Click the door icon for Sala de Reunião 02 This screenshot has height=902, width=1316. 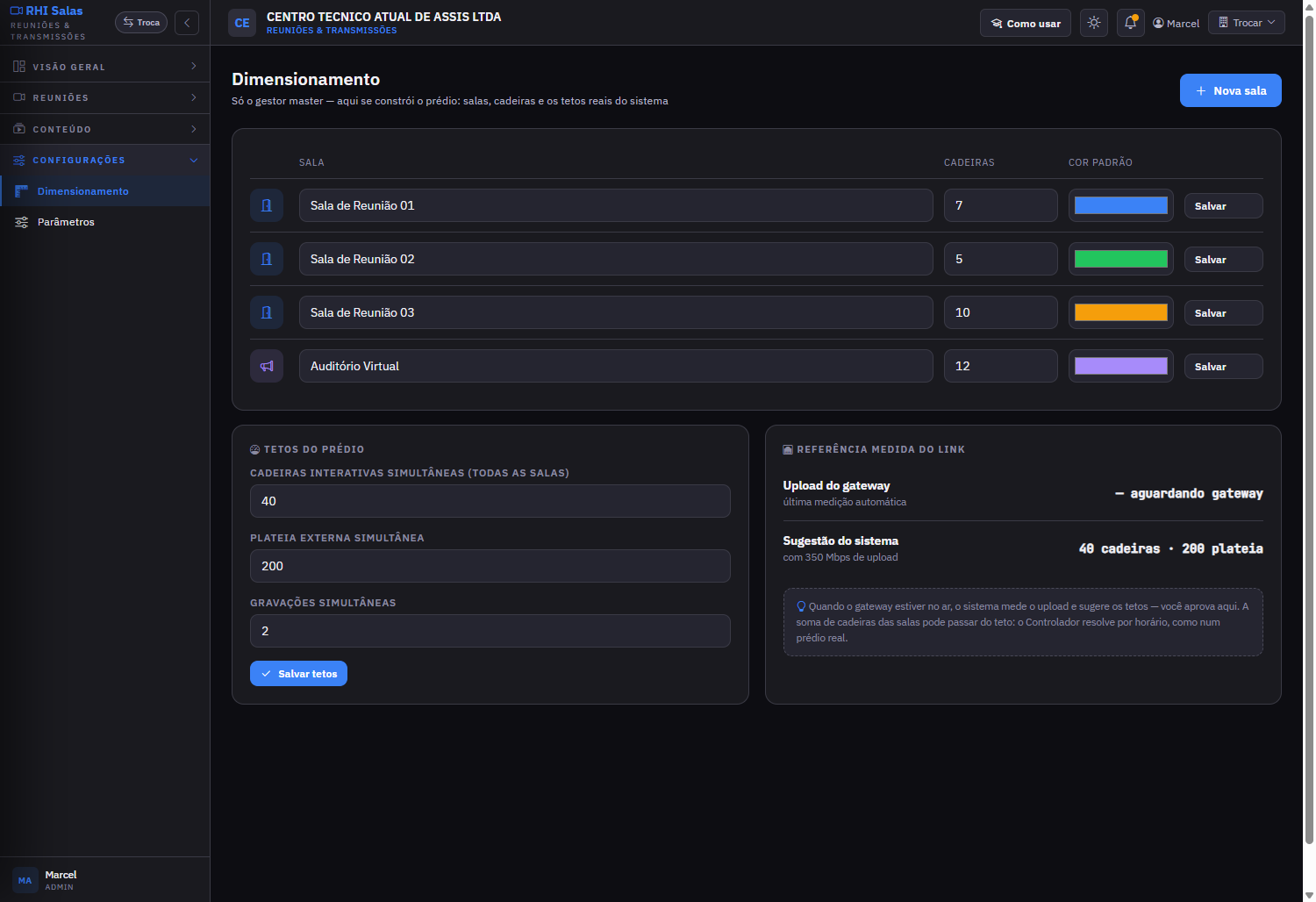(x=267, y=259)
